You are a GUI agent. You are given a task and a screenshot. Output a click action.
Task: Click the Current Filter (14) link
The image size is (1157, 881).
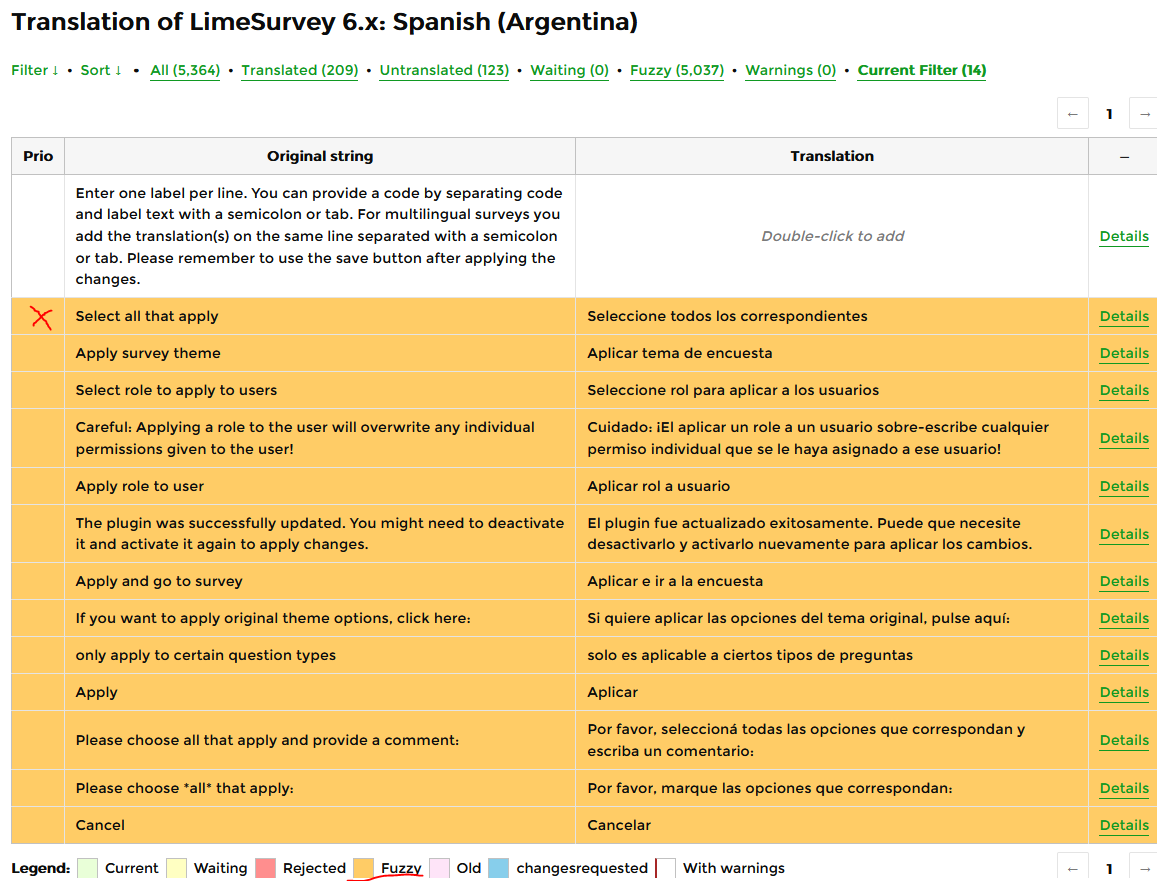point(921,71)
